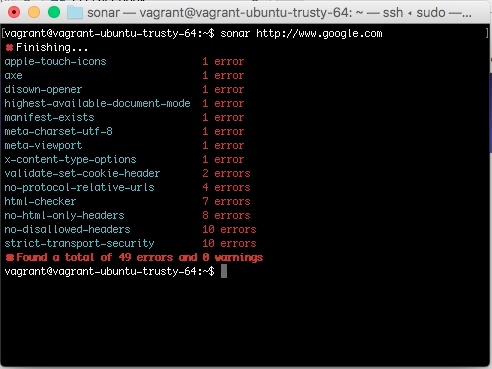Click the strict-transport-security rule name
This screenshot has height=369, width=492.
click(x=79, y=244)
